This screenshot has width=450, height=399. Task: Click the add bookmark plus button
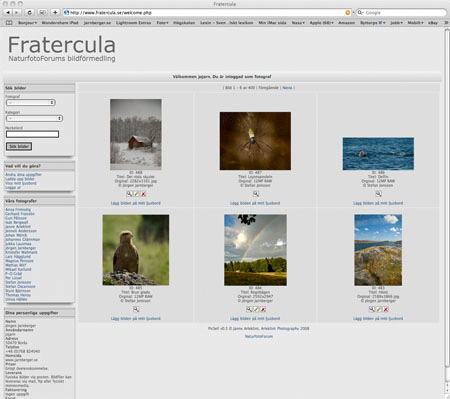[55, 12]
